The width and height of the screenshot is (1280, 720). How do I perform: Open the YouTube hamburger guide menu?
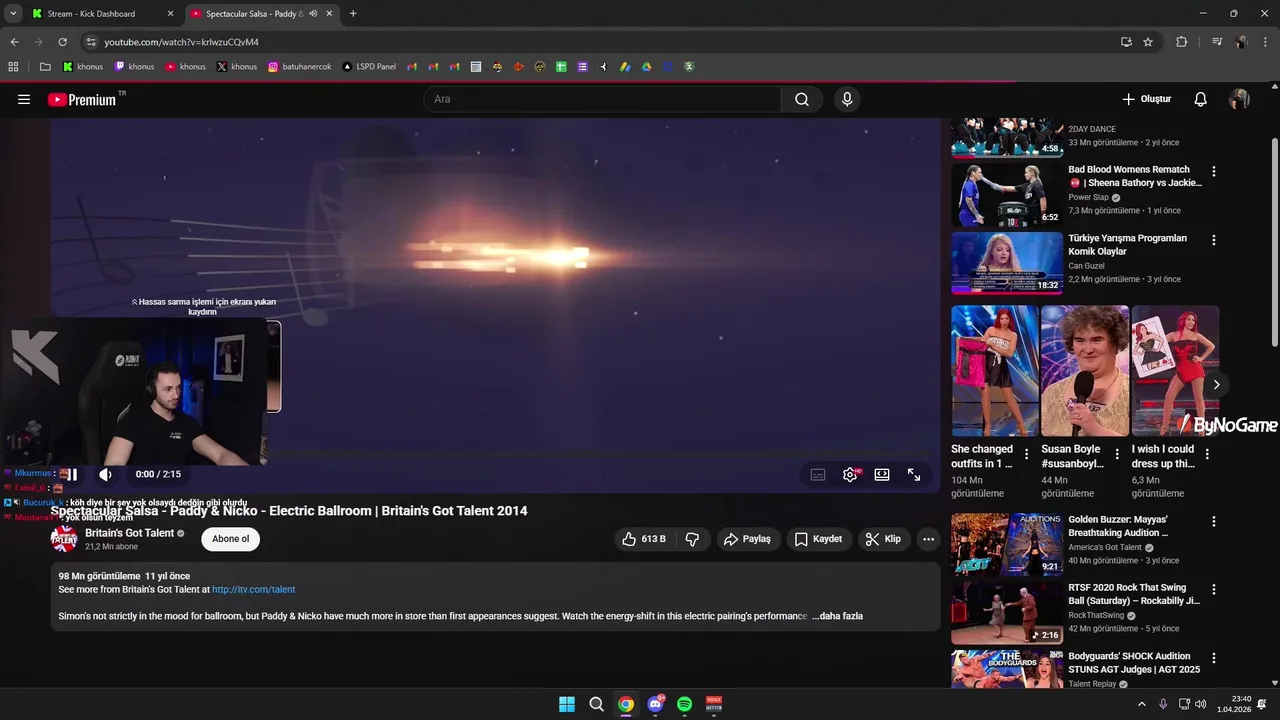click(24, 99)
